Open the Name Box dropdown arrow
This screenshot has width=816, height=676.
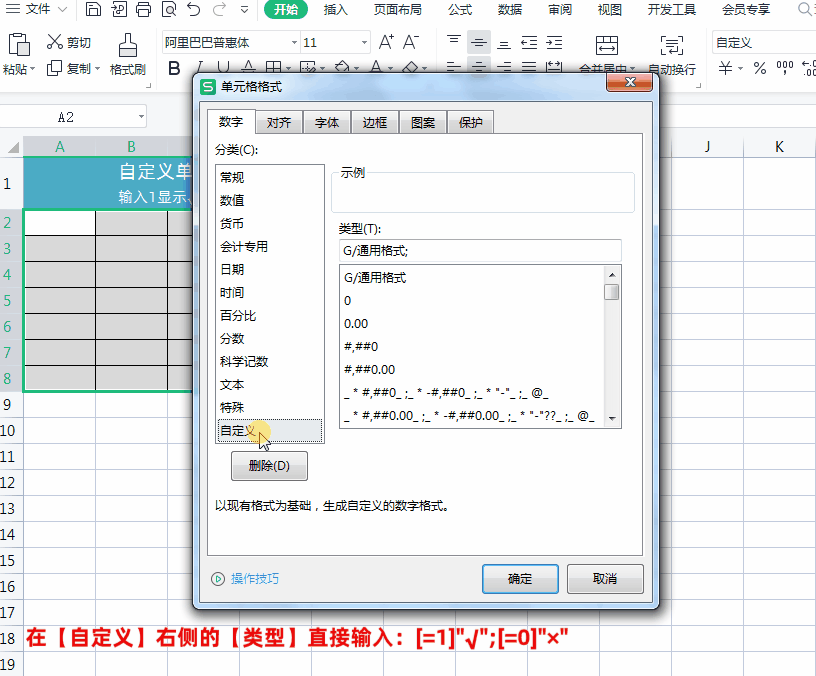(x=141, y=117)
